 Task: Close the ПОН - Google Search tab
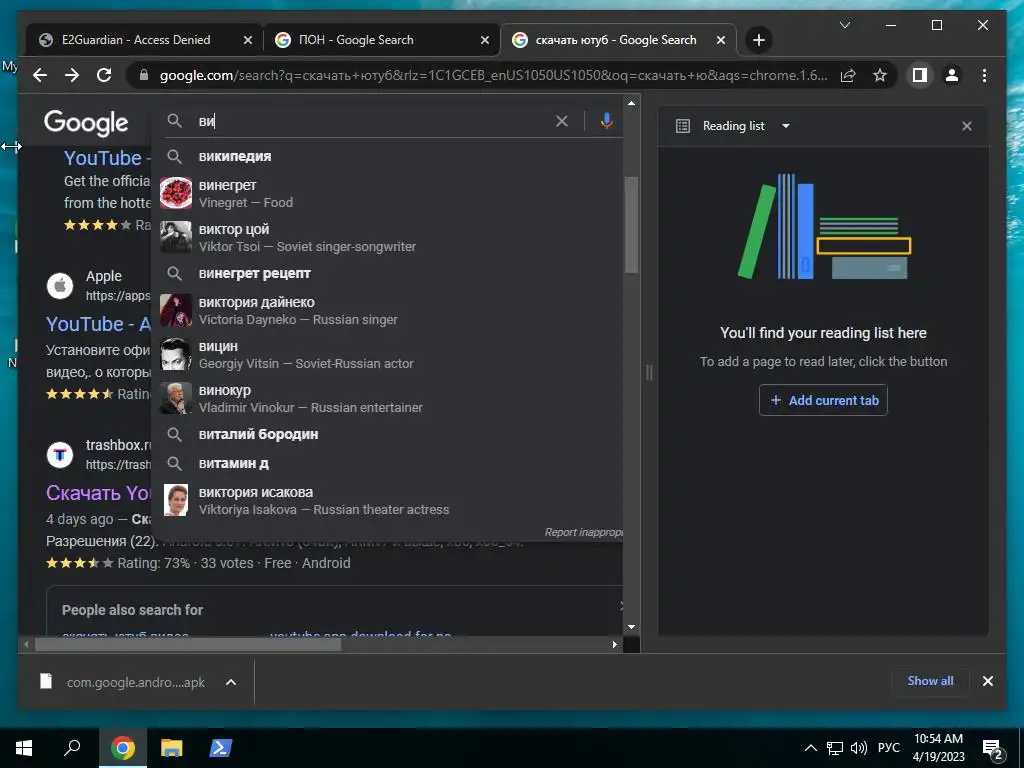pos(485,40)
